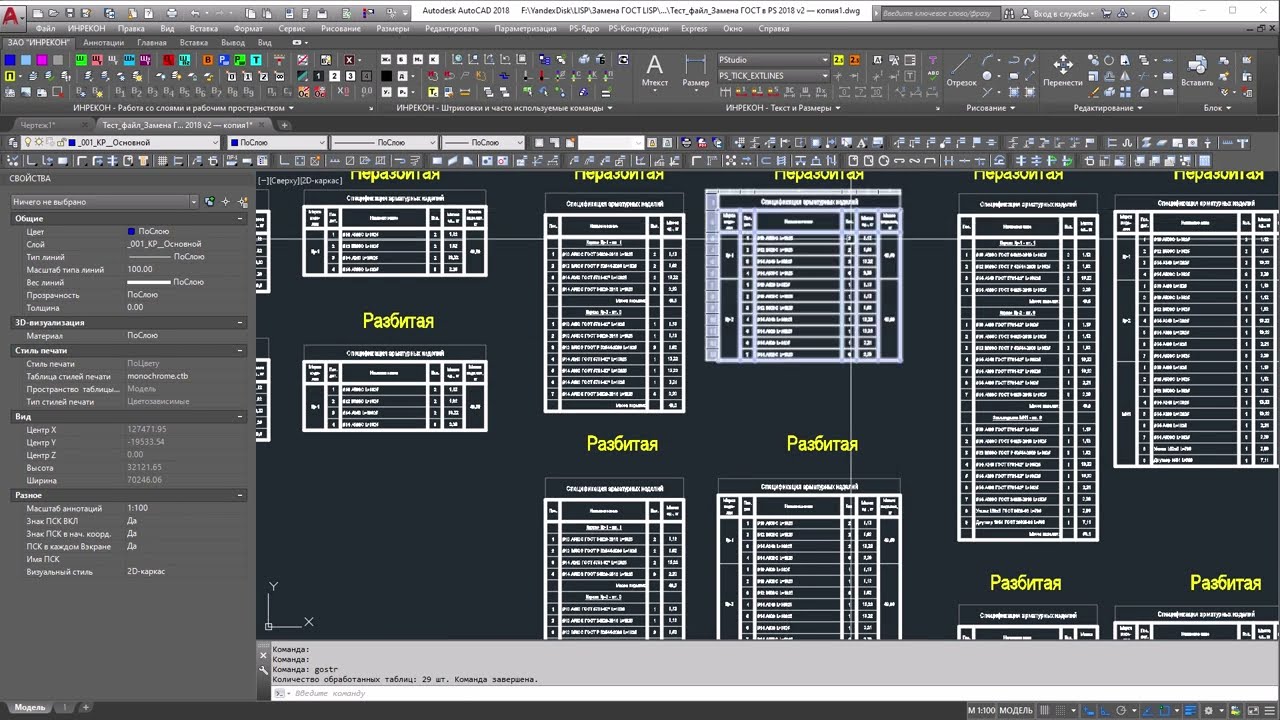Click the yellow П icon in ribbon
1280x720 pixels.
pos(10,76)
